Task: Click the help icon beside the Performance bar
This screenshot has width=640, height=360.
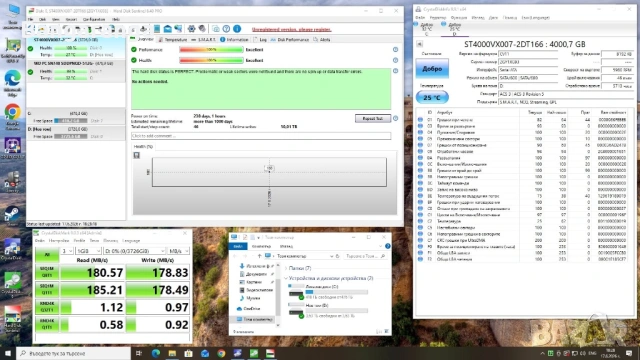Action: click(395, 50)
